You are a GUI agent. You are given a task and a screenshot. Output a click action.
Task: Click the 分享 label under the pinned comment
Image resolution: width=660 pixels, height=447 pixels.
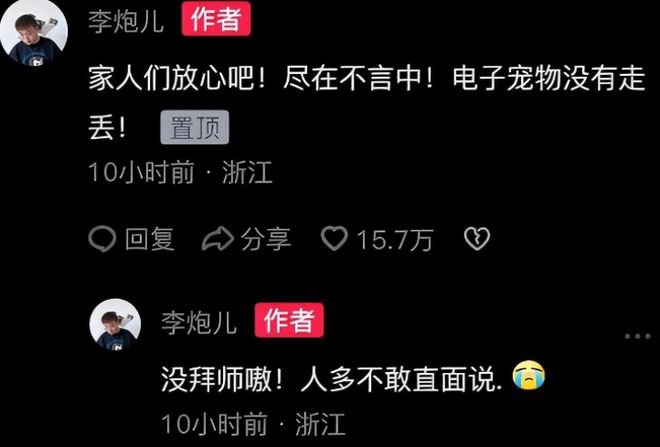266,239
